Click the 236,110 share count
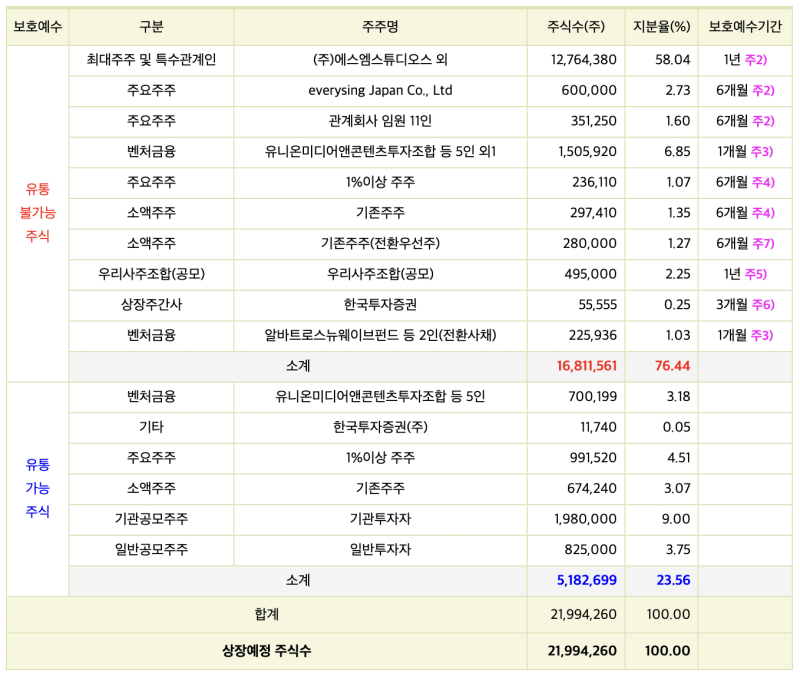Viewport: 800px width, 676px height. (594, 183)
